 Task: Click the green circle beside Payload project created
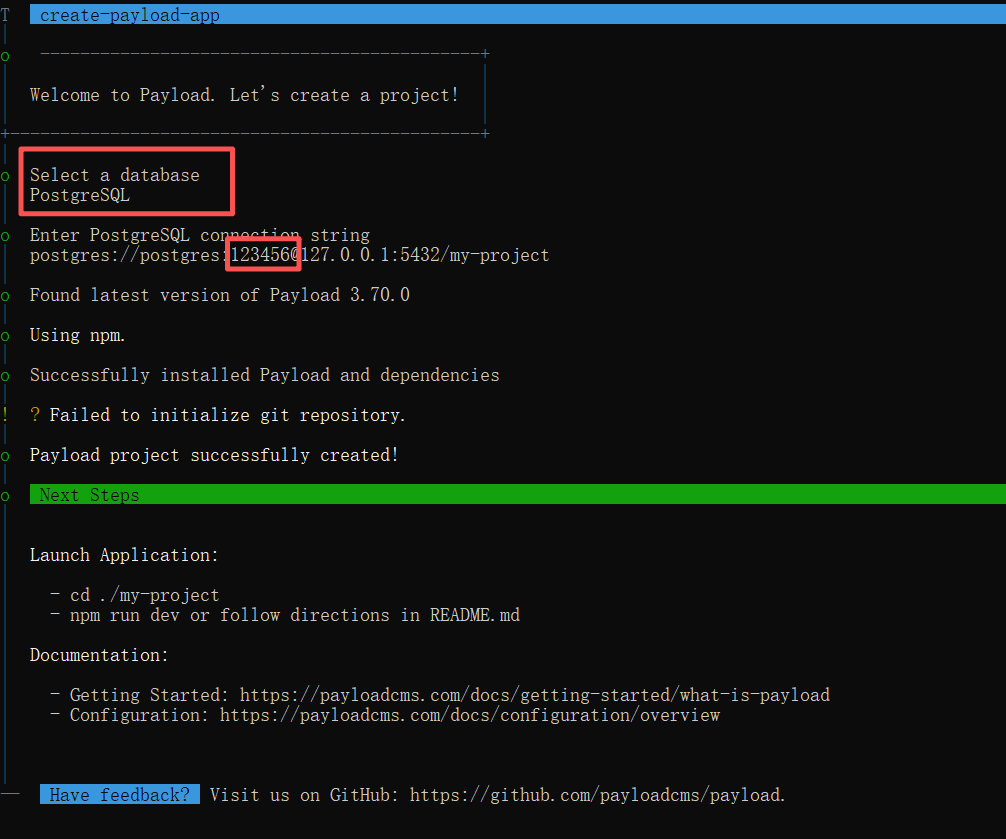coord(5,457)
